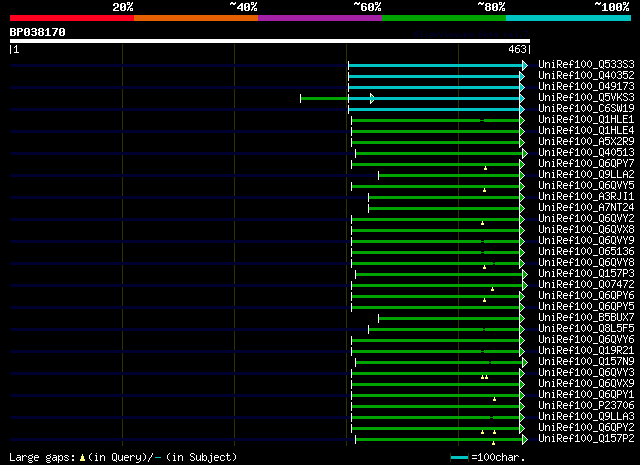Click the cyan alignment bar for Q533S3
Viewport: 640px width, 465px height.
436,65
